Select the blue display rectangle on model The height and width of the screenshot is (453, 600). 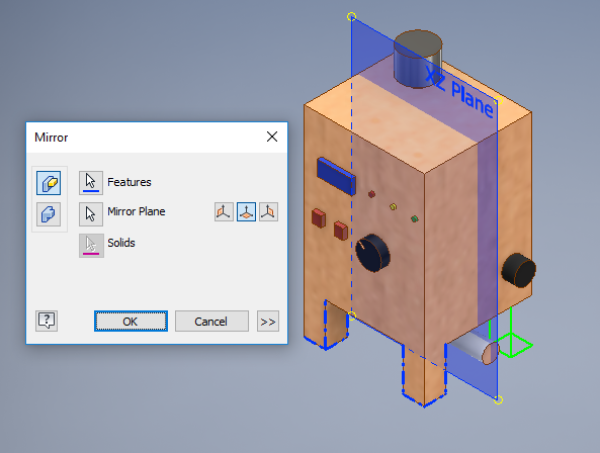[336, 176]
